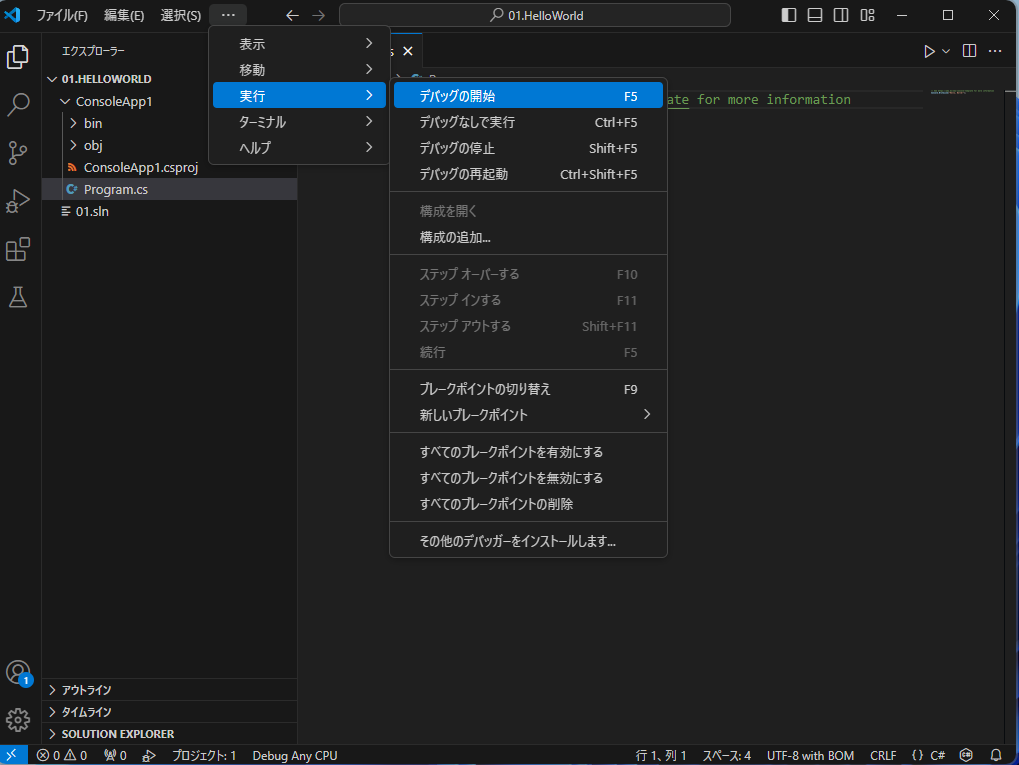Select その他のデバッガーをインストールします...
Screen dimensions: 1019x765
click(528, 541)
